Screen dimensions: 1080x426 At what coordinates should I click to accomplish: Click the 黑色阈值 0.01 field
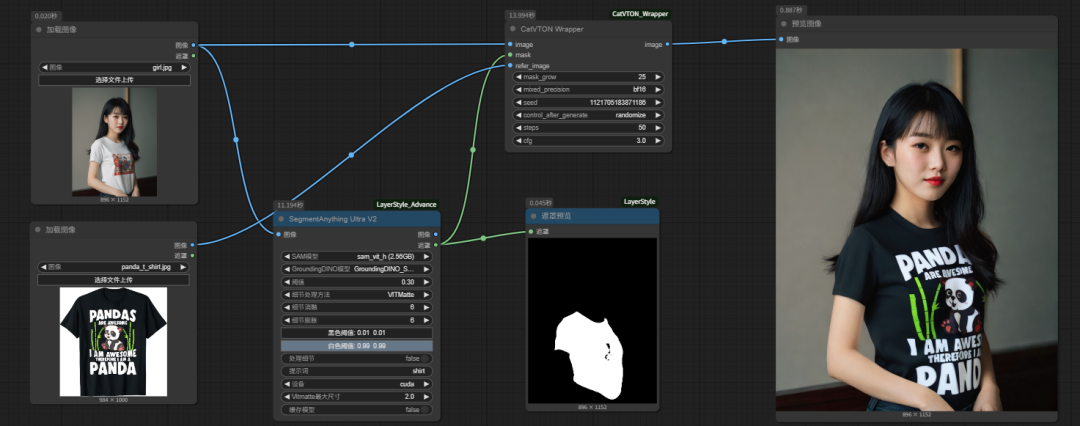coord(357,333)
